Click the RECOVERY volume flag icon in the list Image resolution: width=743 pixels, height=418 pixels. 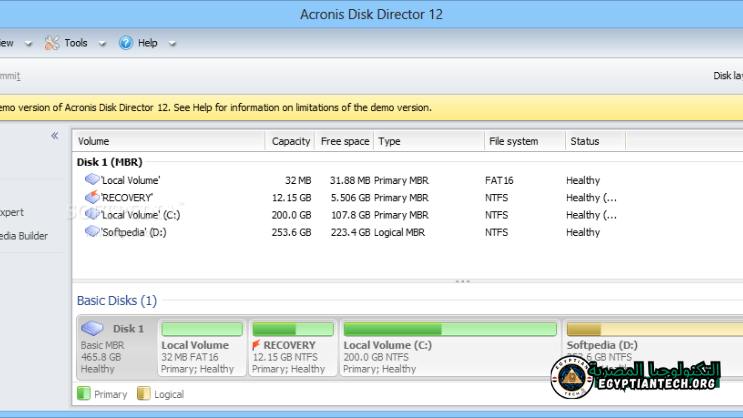[x=92, y=197]
